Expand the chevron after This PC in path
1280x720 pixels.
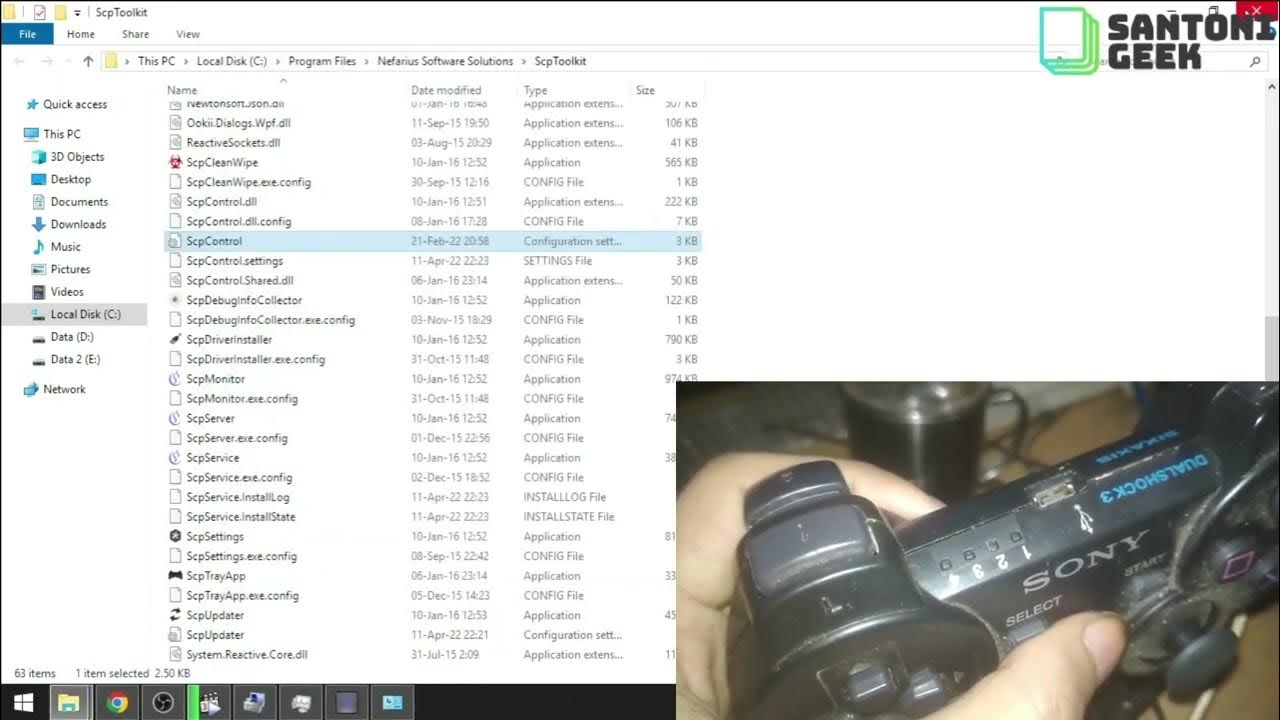point(185,61)
